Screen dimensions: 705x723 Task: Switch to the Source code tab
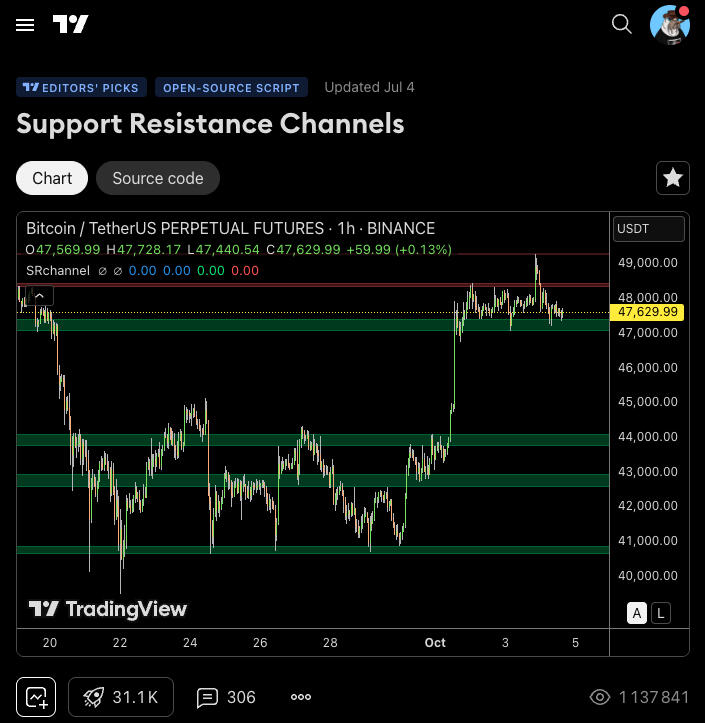pos(158,178)
